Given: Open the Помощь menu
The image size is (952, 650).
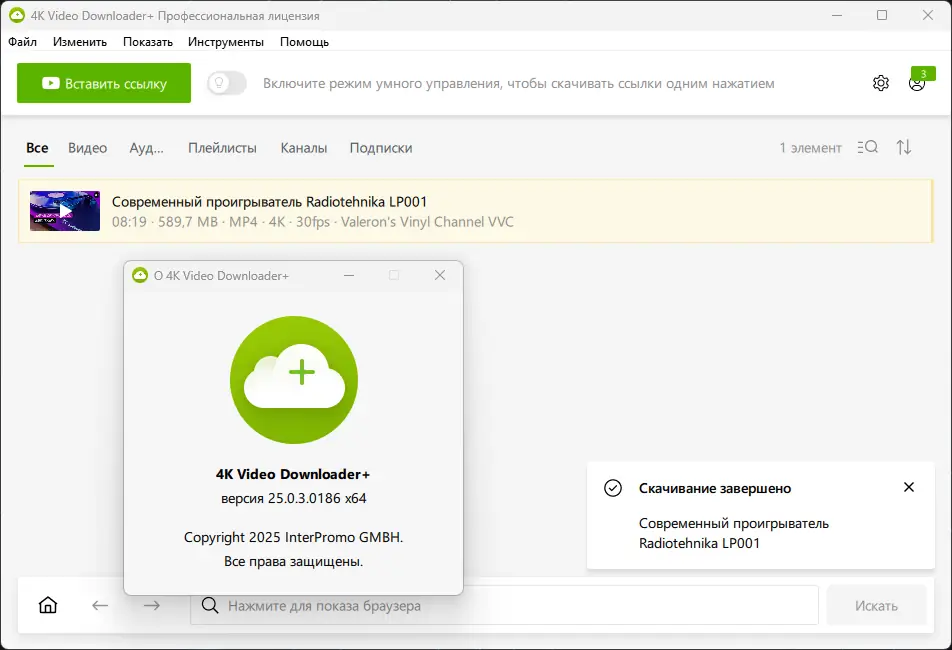Looking at the screenshot, I should pos(304,42).
